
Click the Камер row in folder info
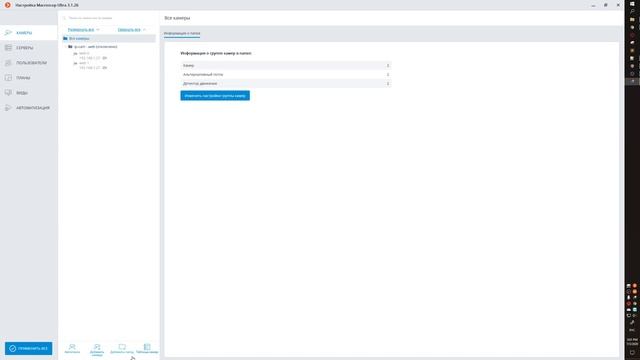[x=286, y=65]
